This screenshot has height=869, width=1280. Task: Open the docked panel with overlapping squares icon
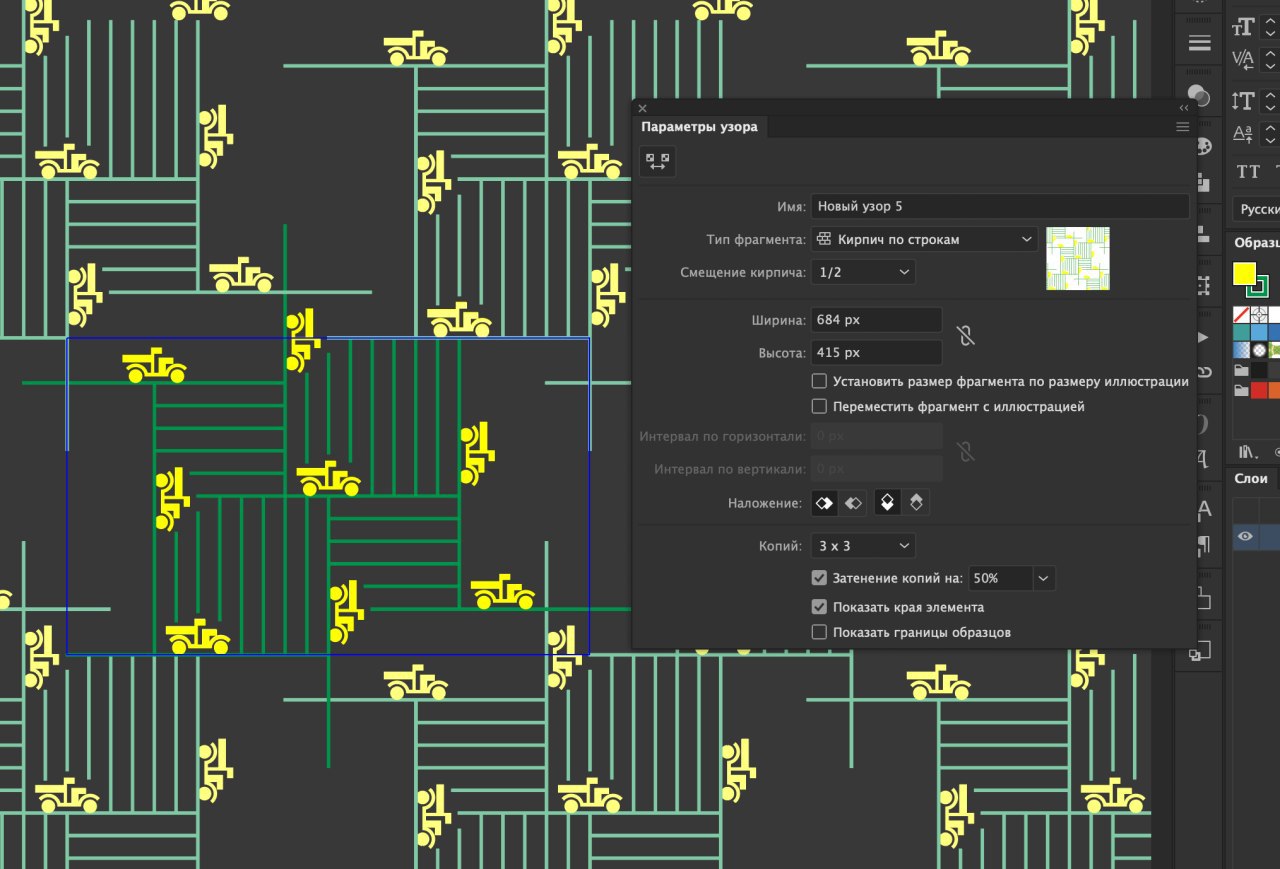click(1200, 652)
